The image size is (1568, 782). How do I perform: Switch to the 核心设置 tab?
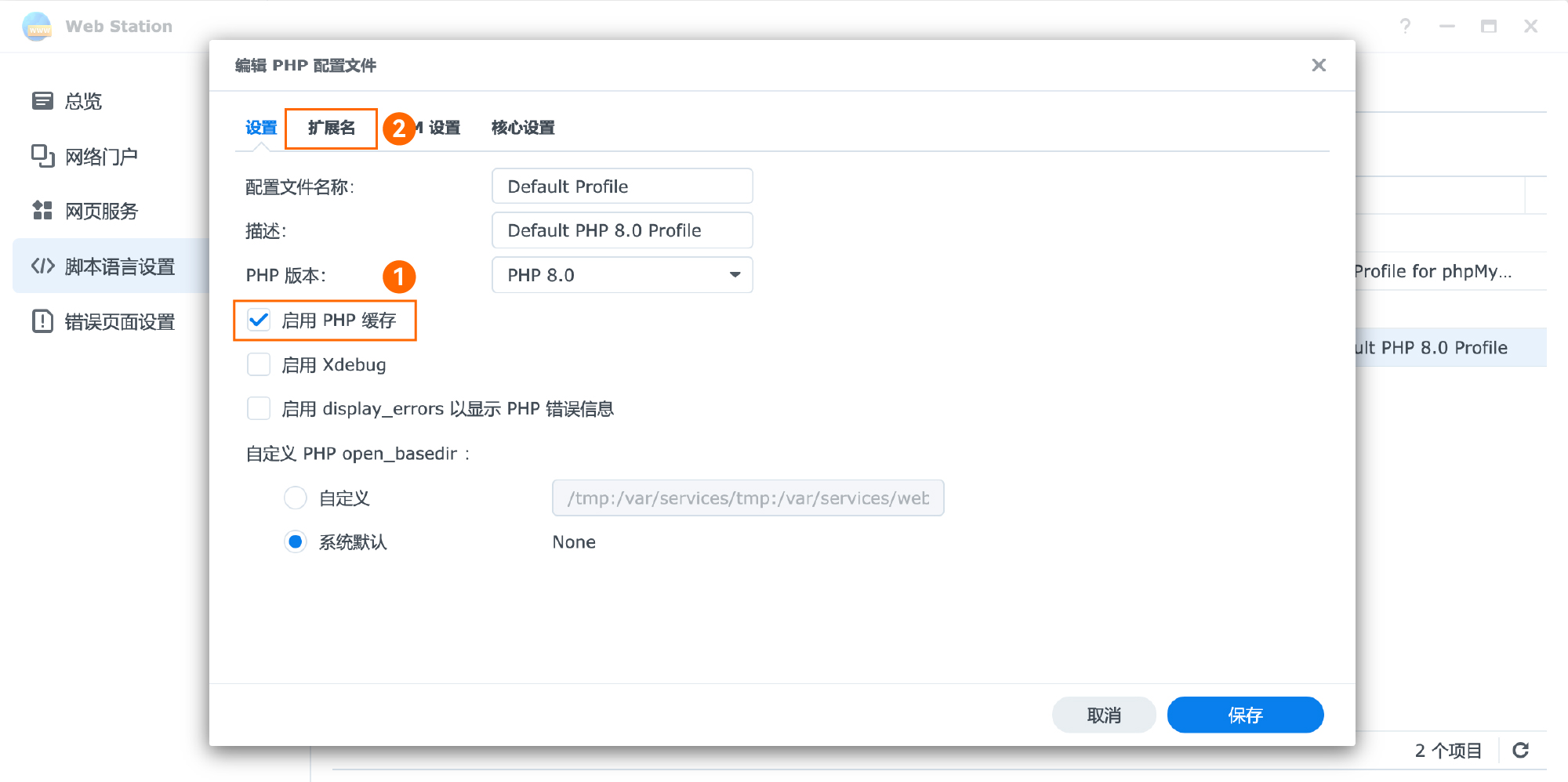click(x=523, y=128)
